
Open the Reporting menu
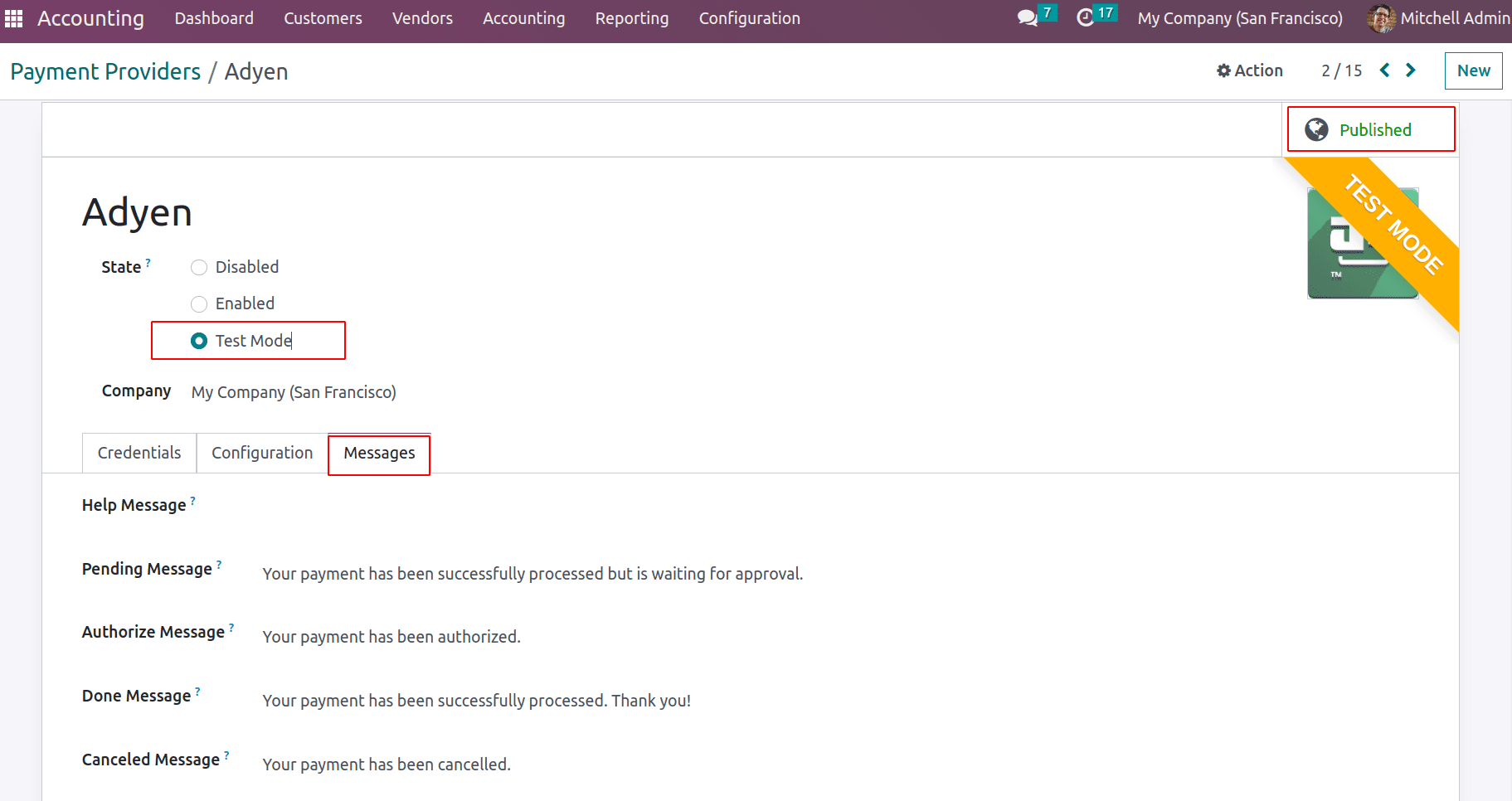pyautogui.click(x=631, y=18)
